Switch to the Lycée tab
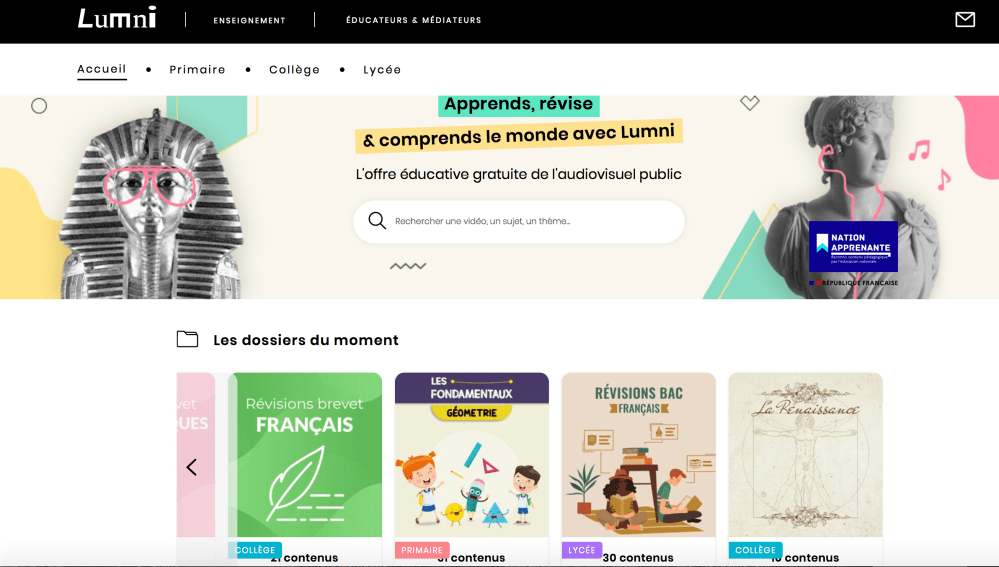Image resolution: width=999 pixels, height=567 pixels. (382, 69)
